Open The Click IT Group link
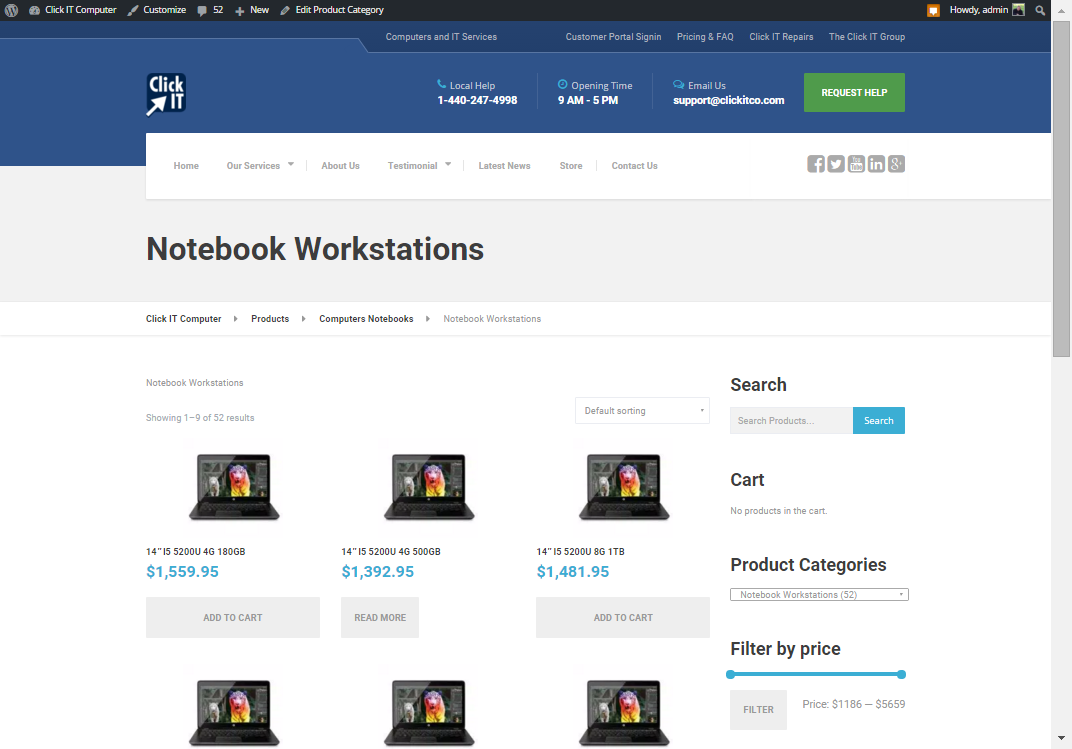This screenshot has width=1072, height=749. coord(867,37)
